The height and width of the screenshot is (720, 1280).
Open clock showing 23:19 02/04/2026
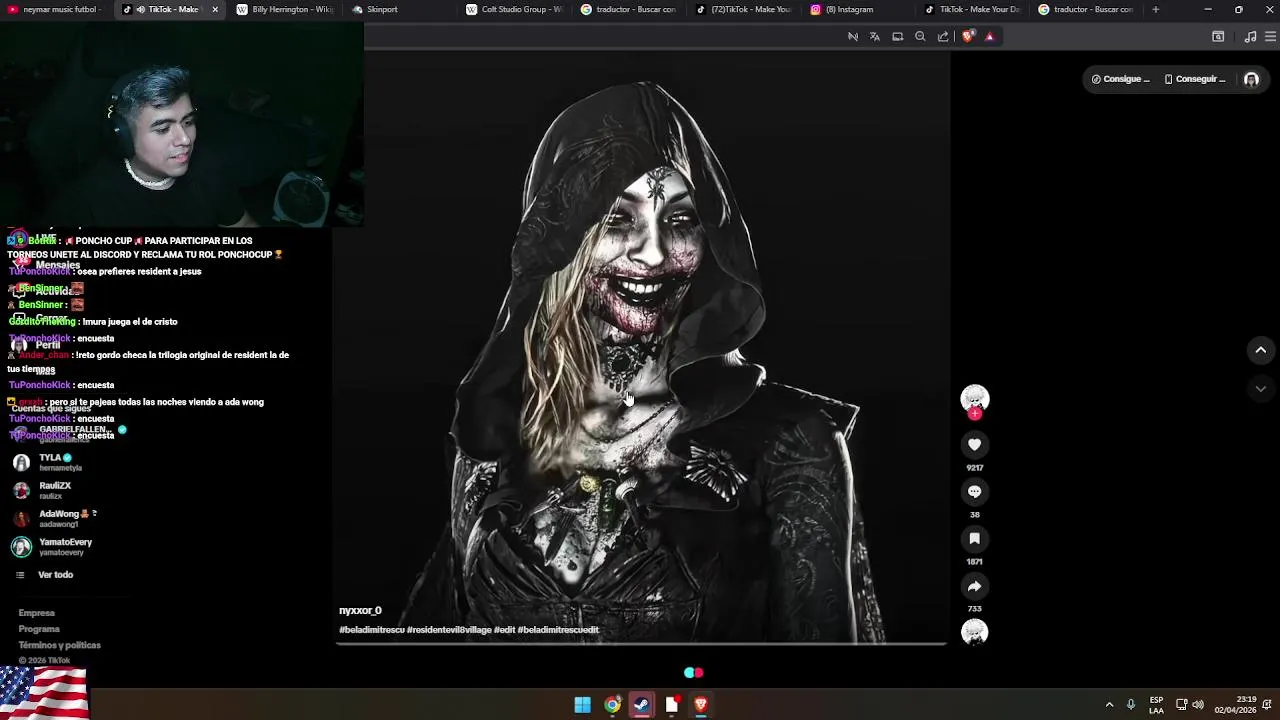pyautogui.click(x=1235, y=705)
